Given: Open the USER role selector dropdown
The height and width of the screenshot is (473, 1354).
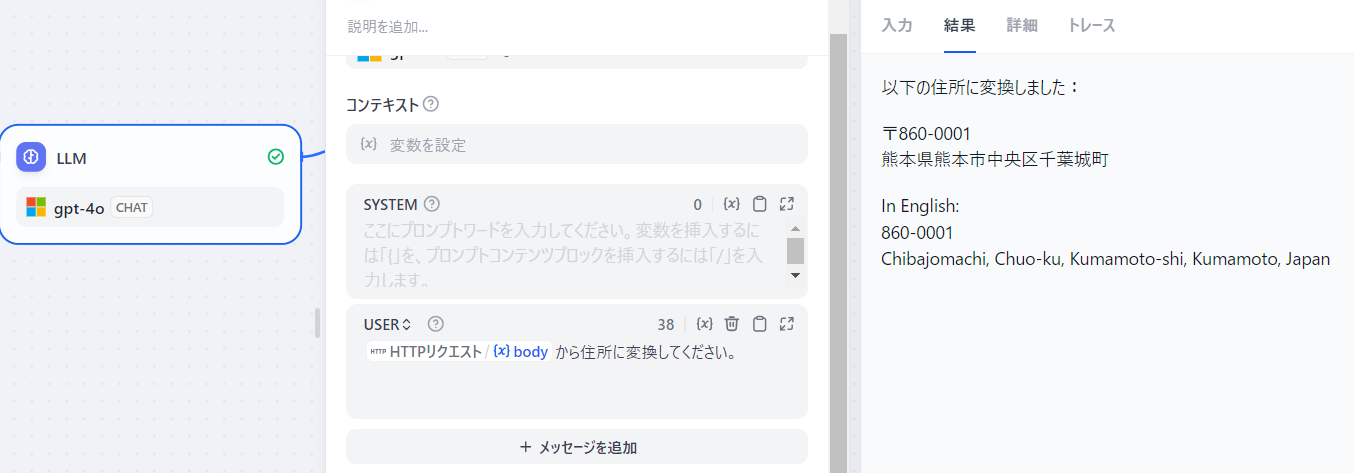Looking at the screenshot, I should click(388, 323).
